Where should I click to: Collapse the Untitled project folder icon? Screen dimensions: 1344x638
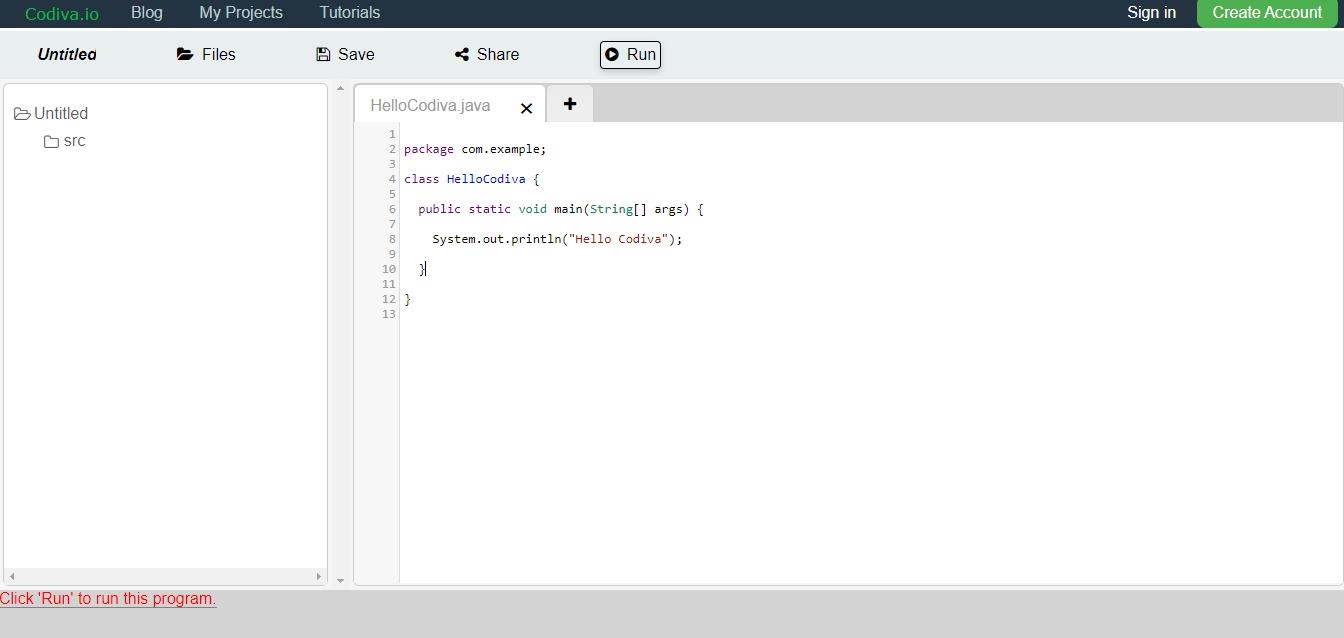click(x=22, y=114)
